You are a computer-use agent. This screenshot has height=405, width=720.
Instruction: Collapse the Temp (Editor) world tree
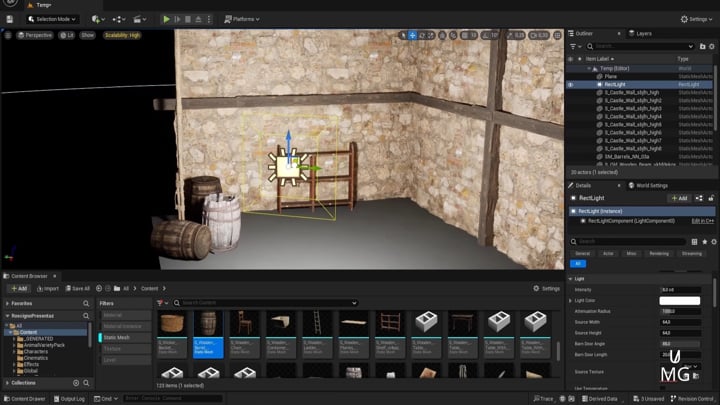point(589,68)
